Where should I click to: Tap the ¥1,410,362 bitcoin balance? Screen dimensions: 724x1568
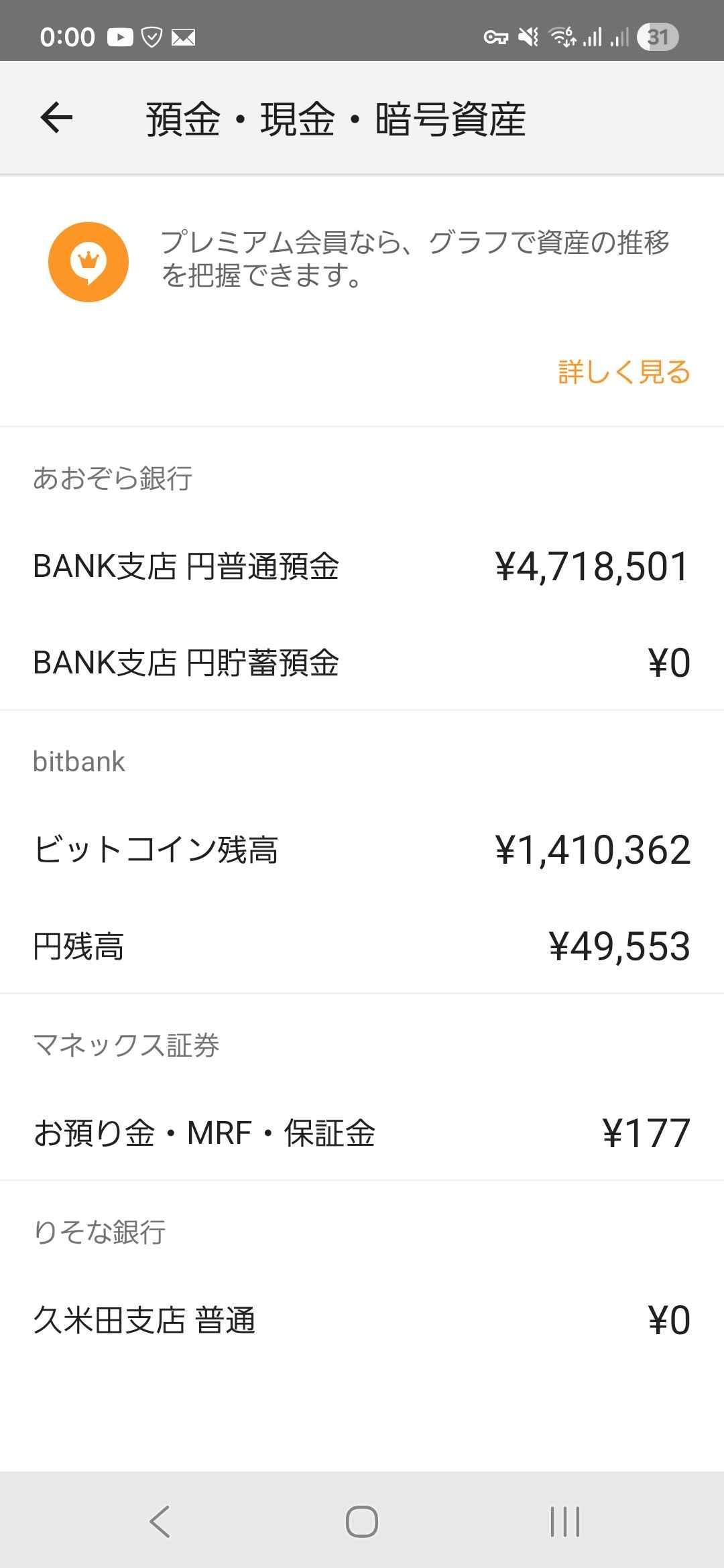(x=592, y=850)
